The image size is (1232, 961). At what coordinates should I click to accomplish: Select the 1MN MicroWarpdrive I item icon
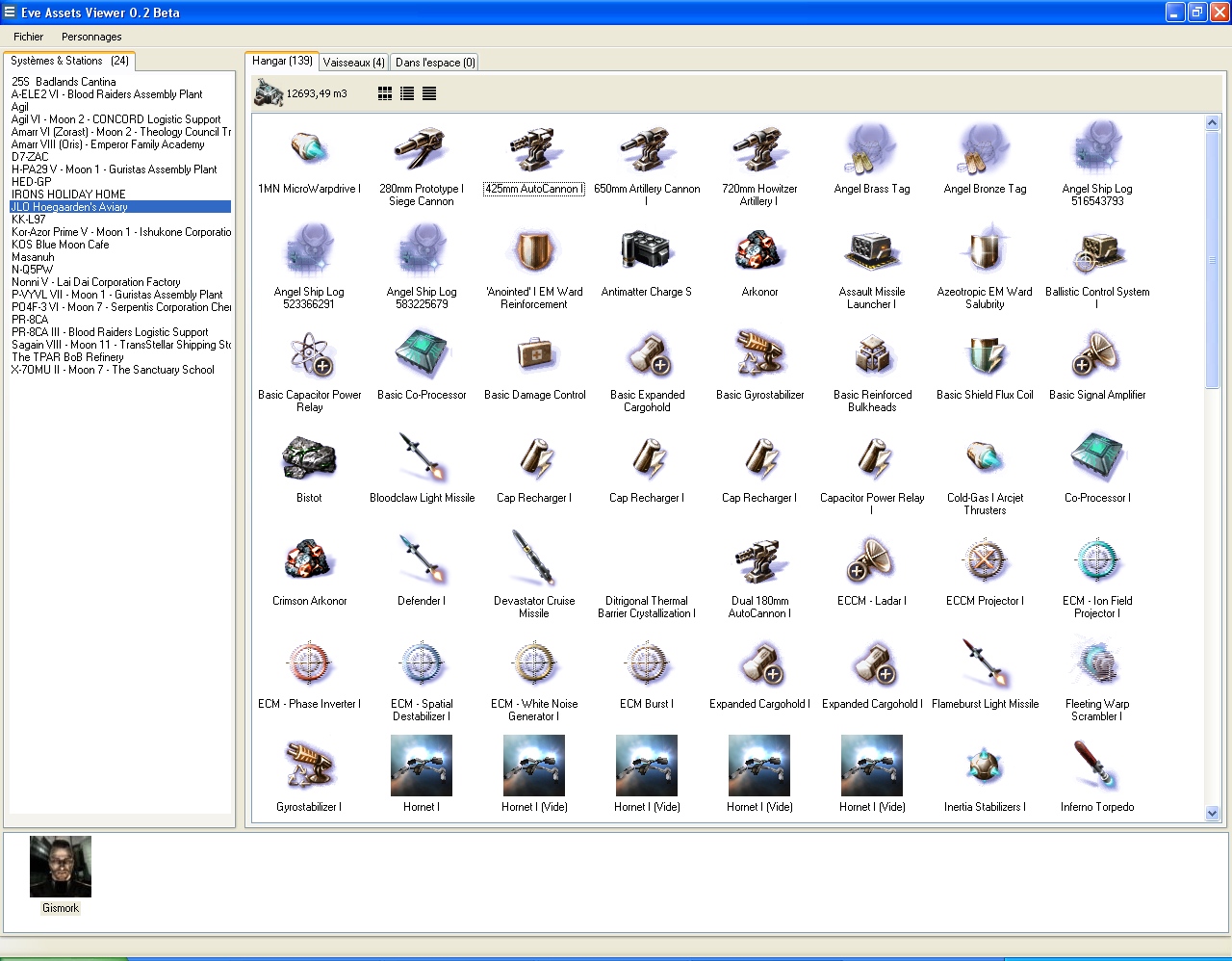coord(309,149)
